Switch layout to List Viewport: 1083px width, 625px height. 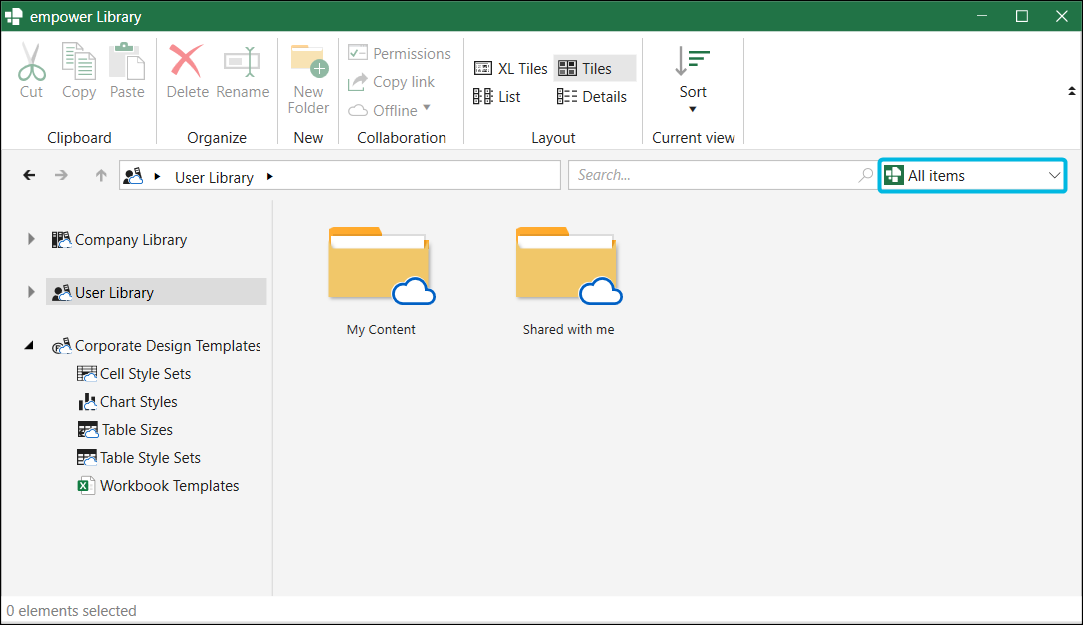(497, 97)
